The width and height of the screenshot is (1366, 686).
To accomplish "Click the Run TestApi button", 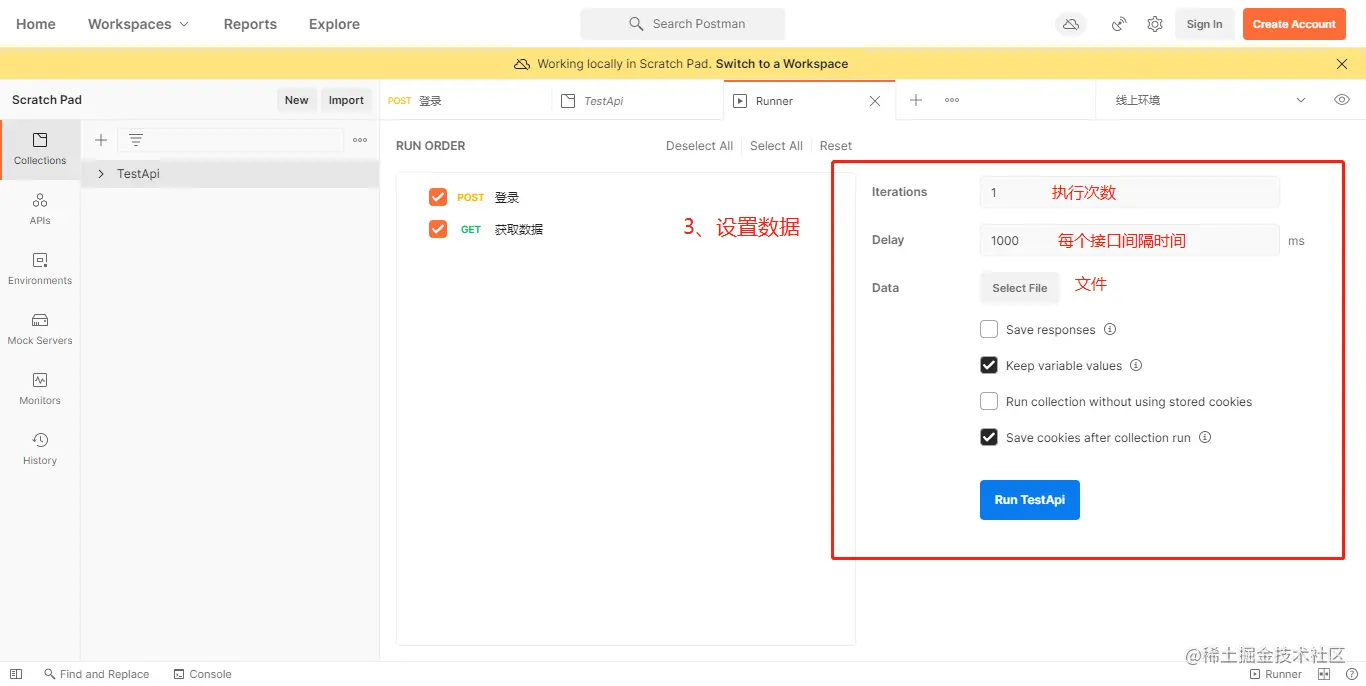I will (1030, 500).
